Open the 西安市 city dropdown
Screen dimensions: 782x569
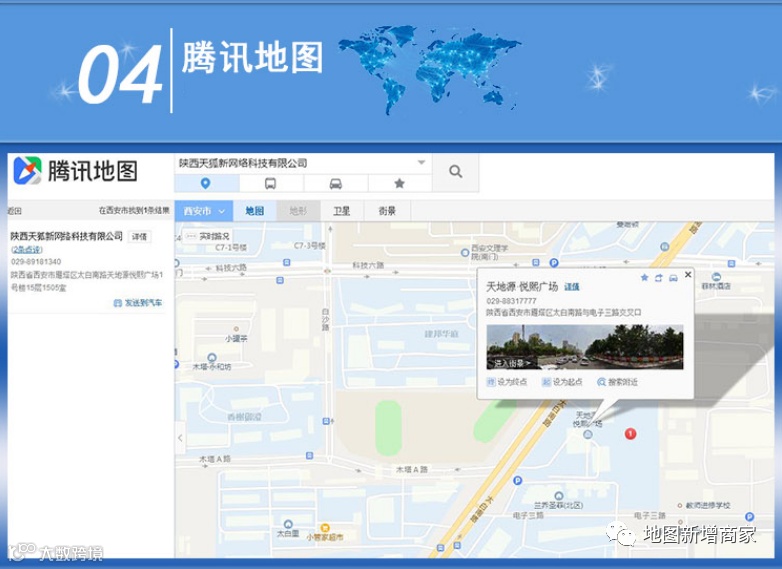pos(204,211)
